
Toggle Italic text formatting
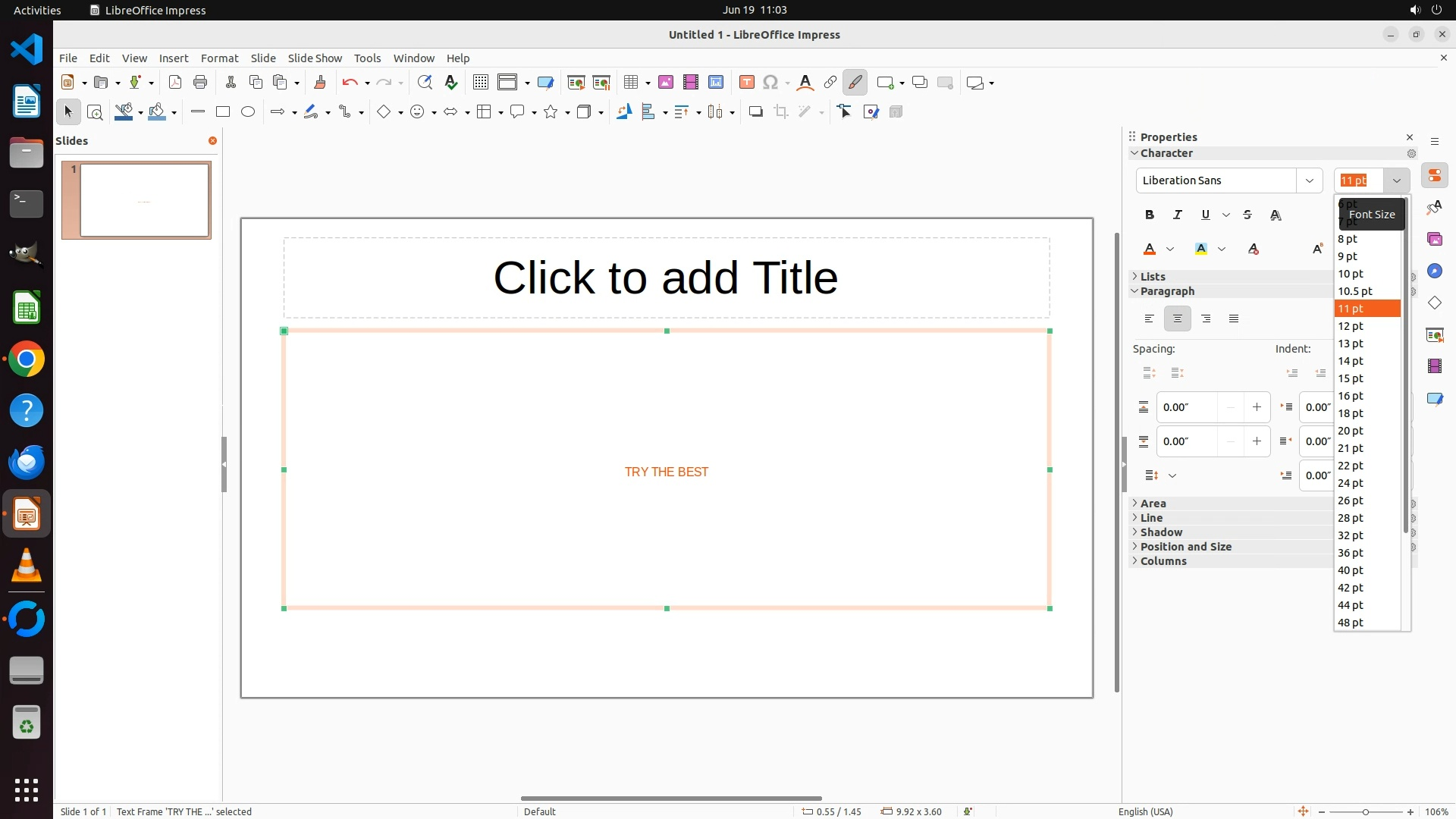[1177, 215]
